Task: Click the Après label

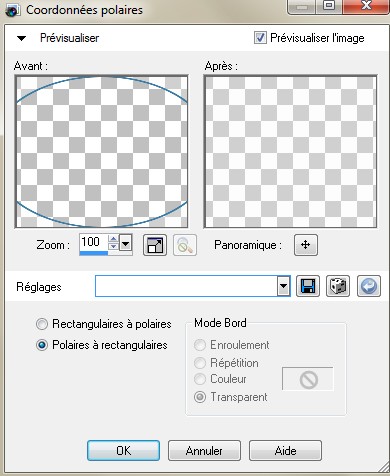Action: tap(221, 66)
